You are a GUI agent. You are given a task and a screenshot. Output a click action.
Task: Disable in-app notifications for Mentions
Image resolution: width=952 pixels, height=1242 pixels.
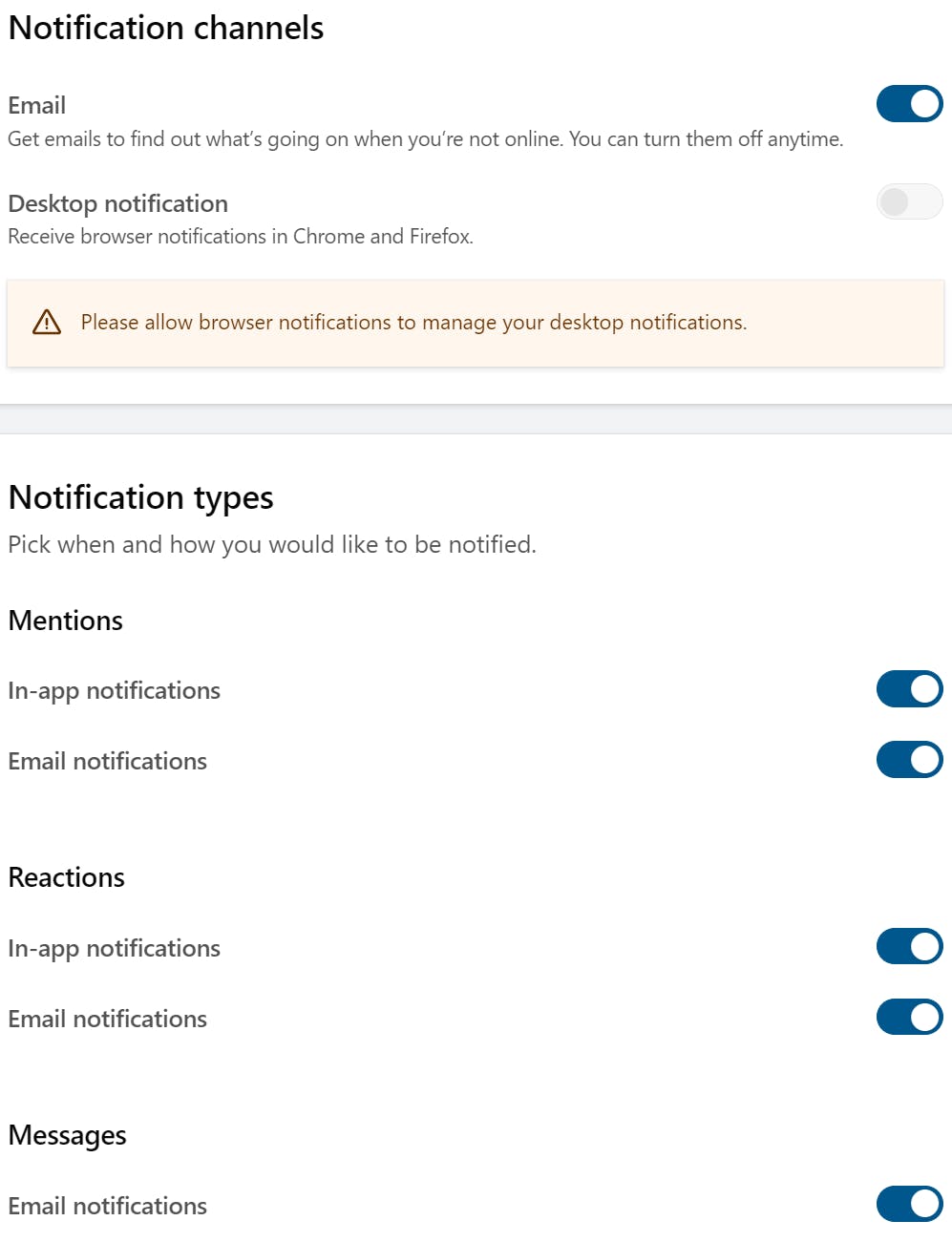pyautogui.click(x=909, y=689)
